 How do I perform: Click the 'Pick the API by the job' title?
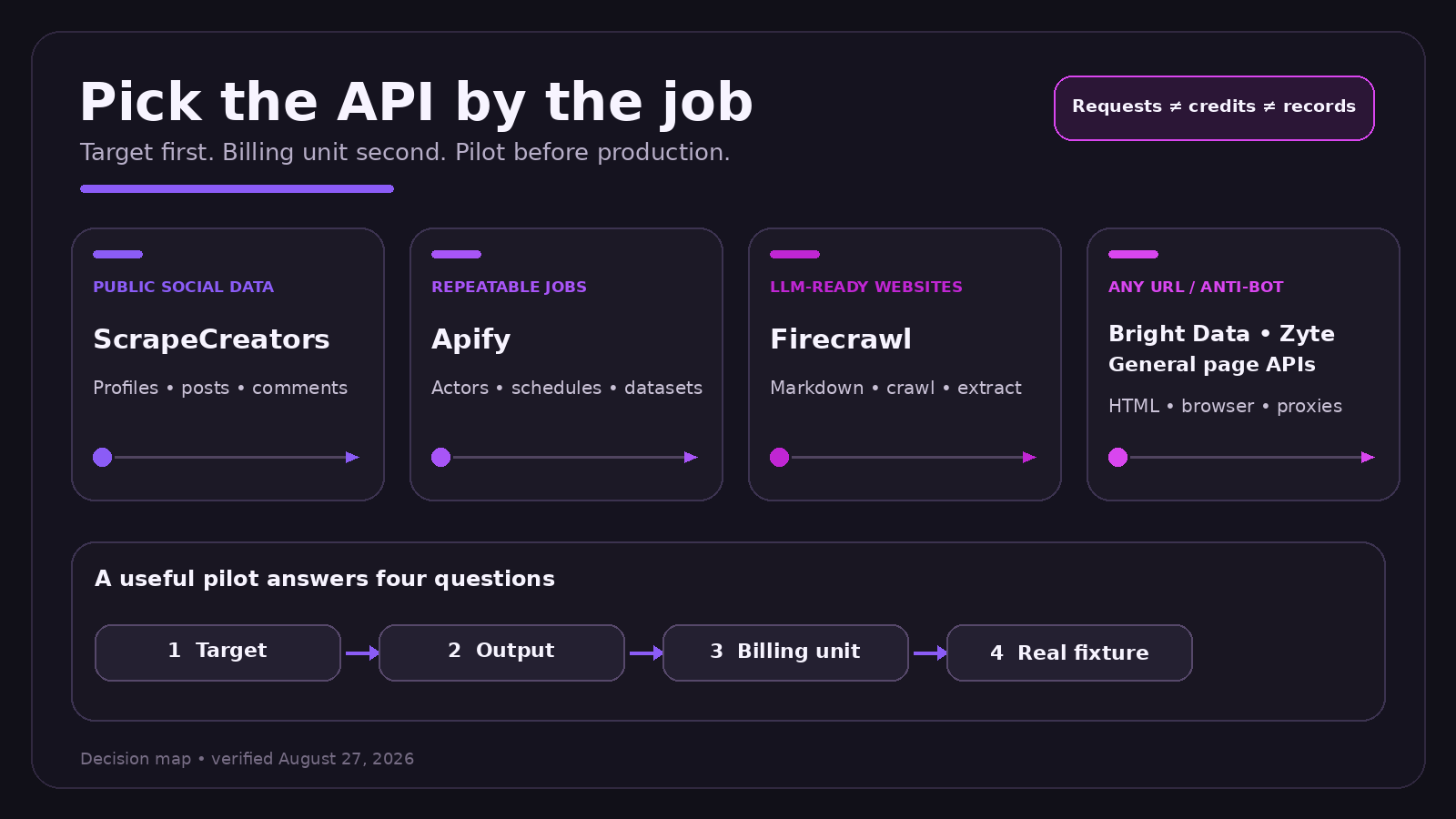click(416, 102)
